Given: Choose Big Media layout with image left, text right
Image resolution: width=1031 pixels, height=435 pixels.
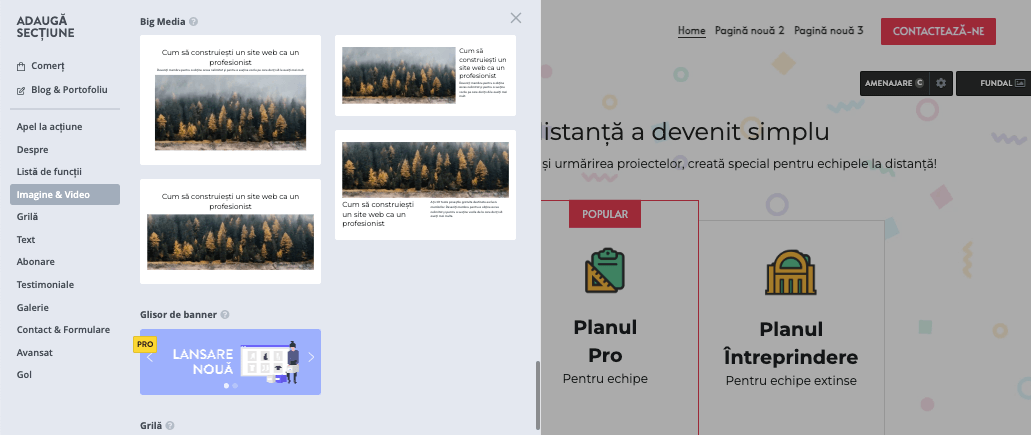Looking at the screenshot, I should tap(425, 76).
